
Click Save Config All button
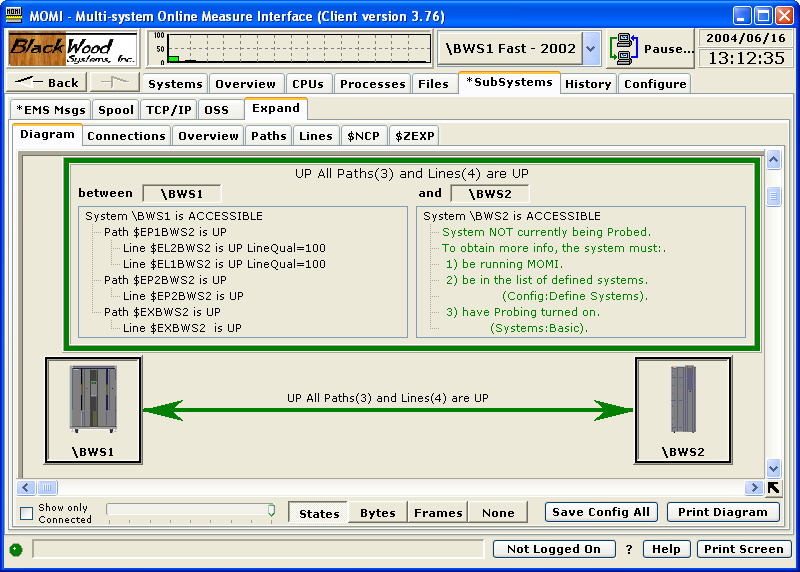601,512
